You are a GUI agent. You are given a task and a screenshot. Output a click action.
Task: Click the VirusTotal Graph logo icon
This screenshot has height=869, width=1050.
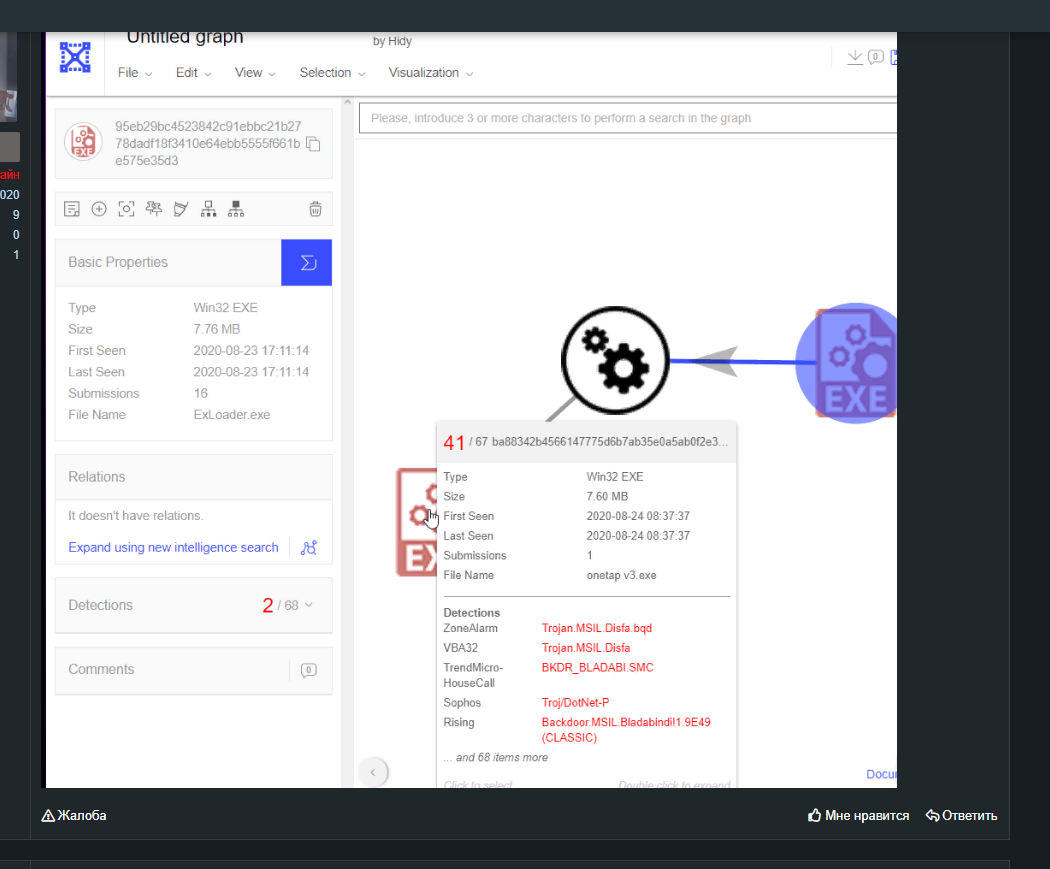(x=75, y=57)
